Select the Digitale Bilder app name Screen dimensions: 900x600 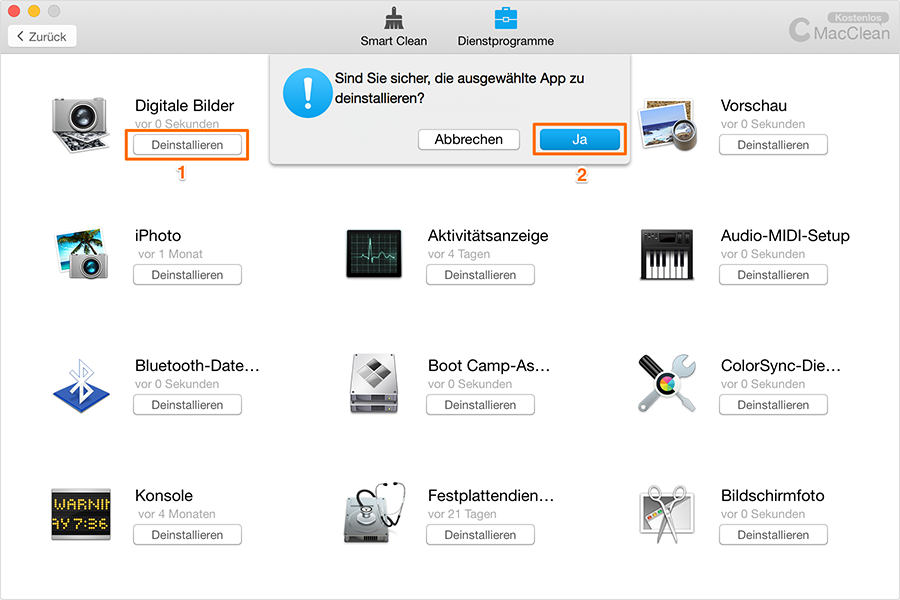tap(184, 106)
